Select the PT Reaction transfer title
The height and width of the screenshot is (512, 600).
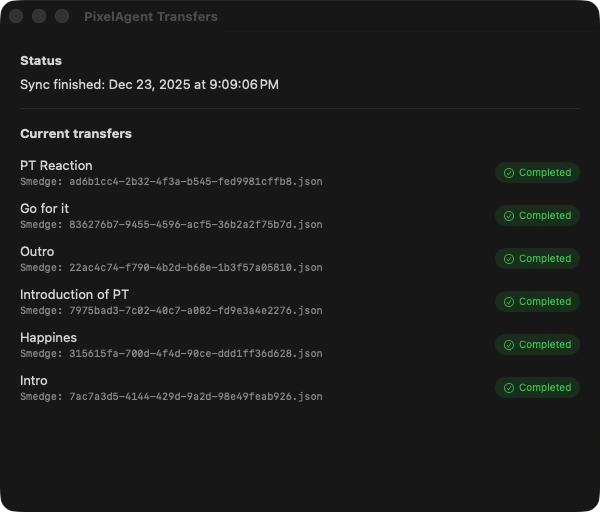(56, 165)
